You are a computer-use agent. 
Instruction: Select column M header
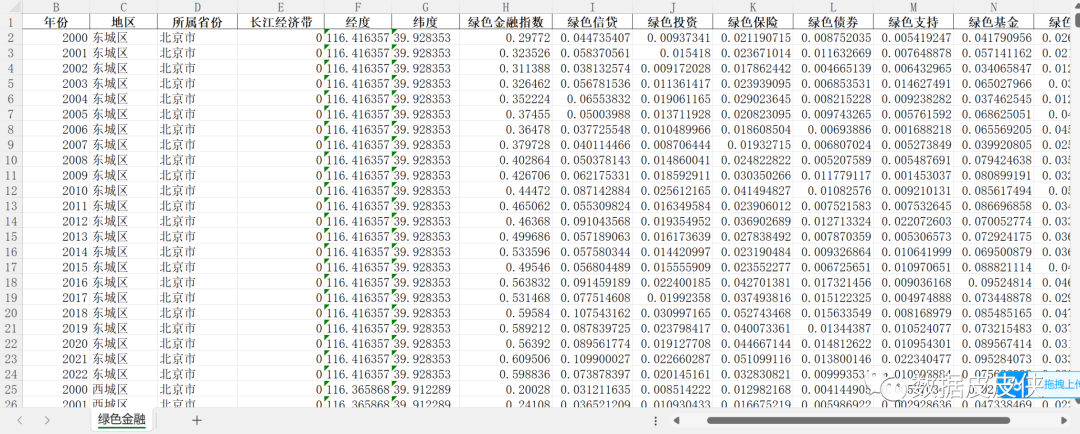click(913, 6)
